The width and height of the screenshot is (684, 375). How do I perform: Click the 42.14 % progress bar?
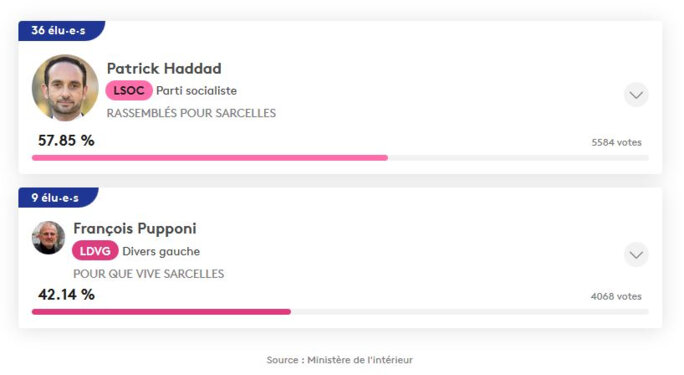pyautogui.click(x=340, y=312)
